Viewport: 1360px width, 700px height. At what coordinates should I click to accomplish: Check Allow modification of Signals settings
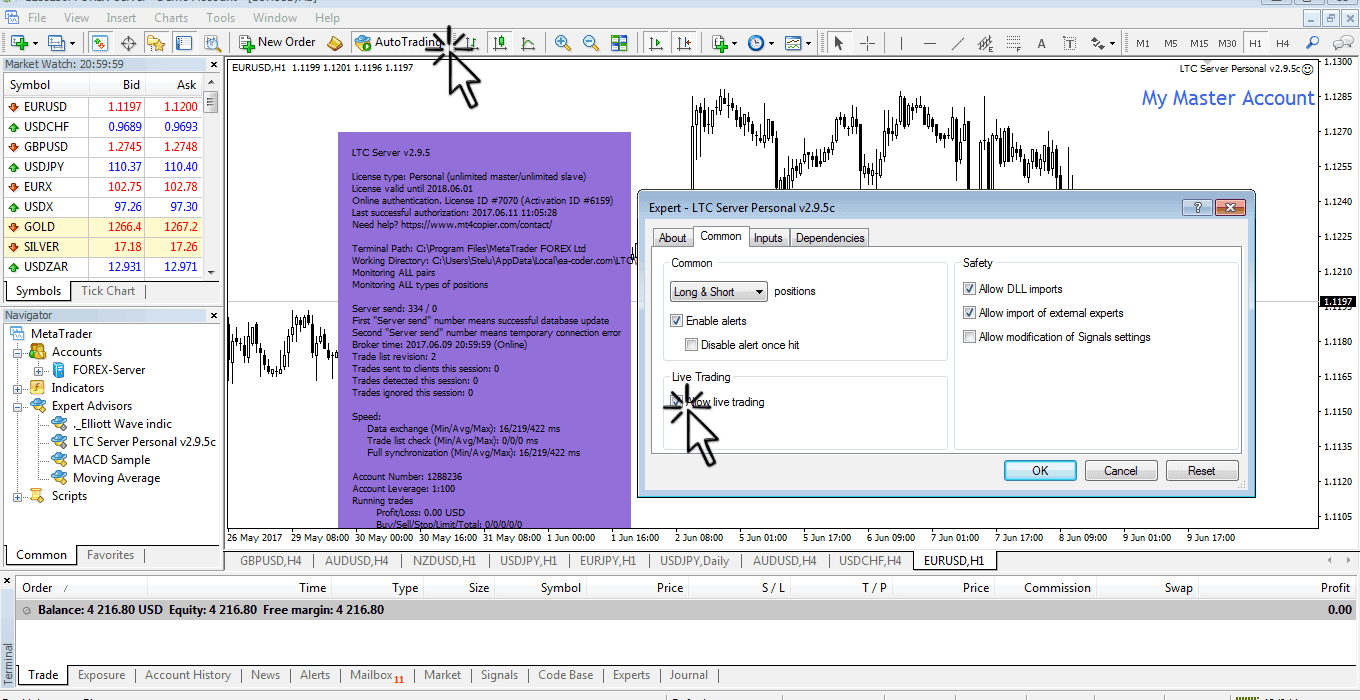[969, 337]
